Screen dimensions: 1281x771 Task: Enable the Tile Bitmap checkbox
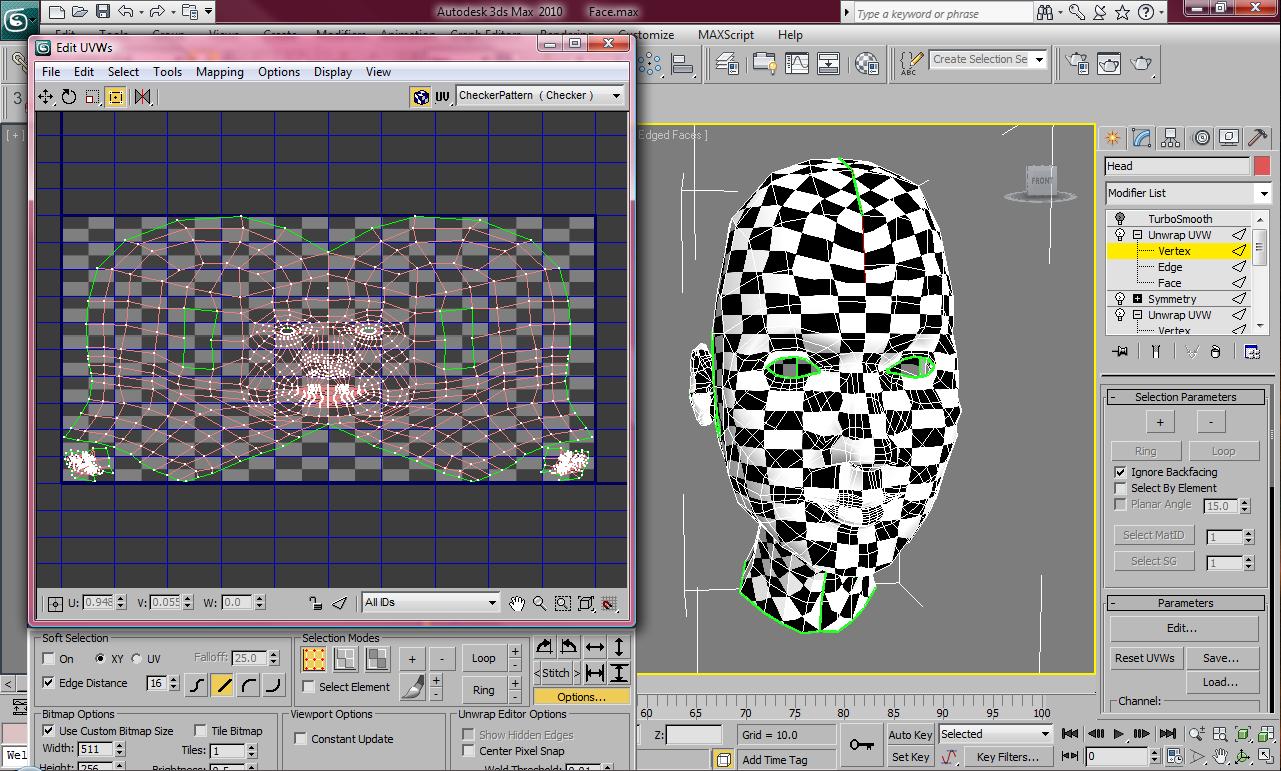click(200, 730)
